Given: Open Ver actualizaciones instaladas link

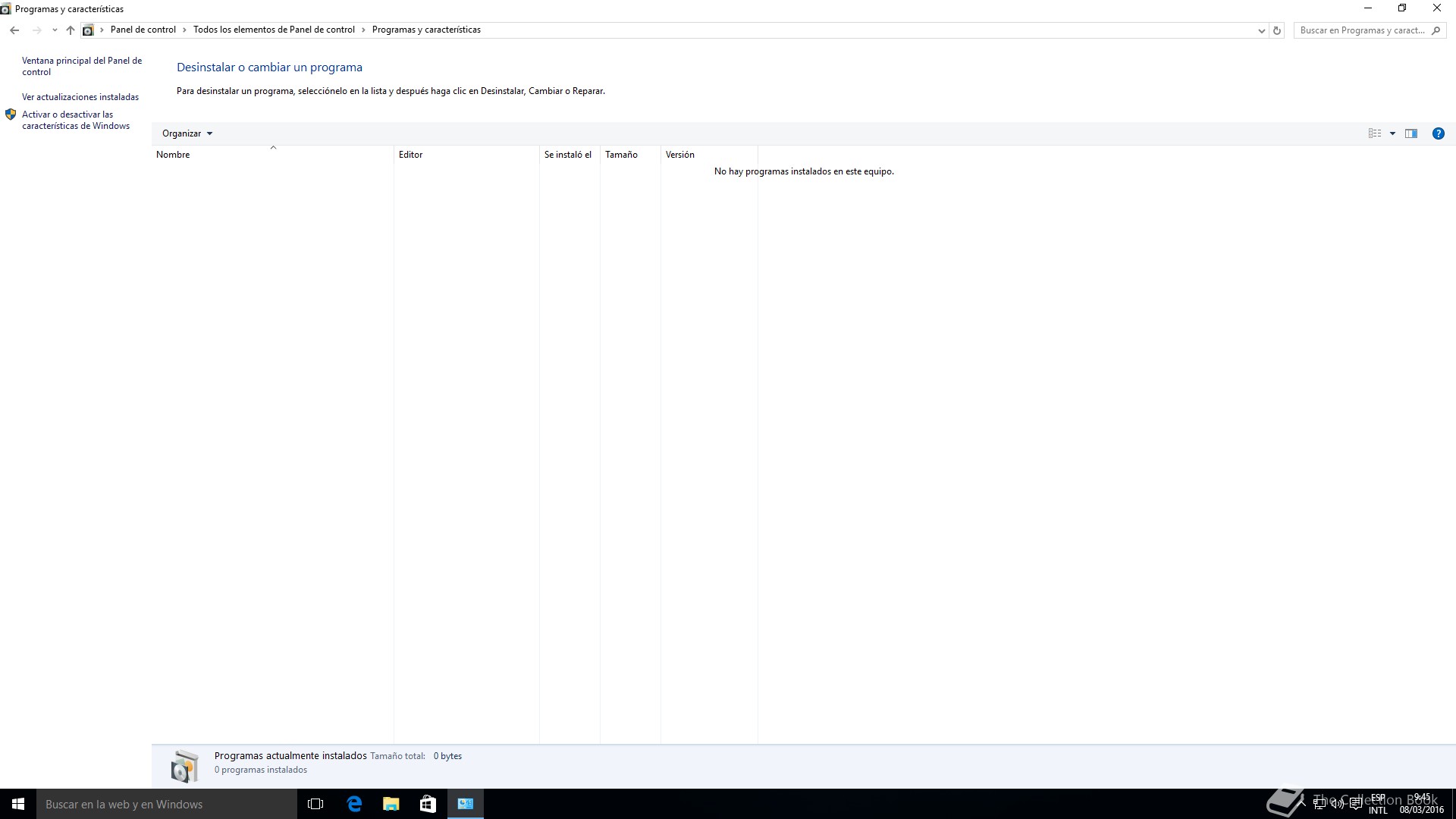Looking at the screenshot, I should pos(80,97).
